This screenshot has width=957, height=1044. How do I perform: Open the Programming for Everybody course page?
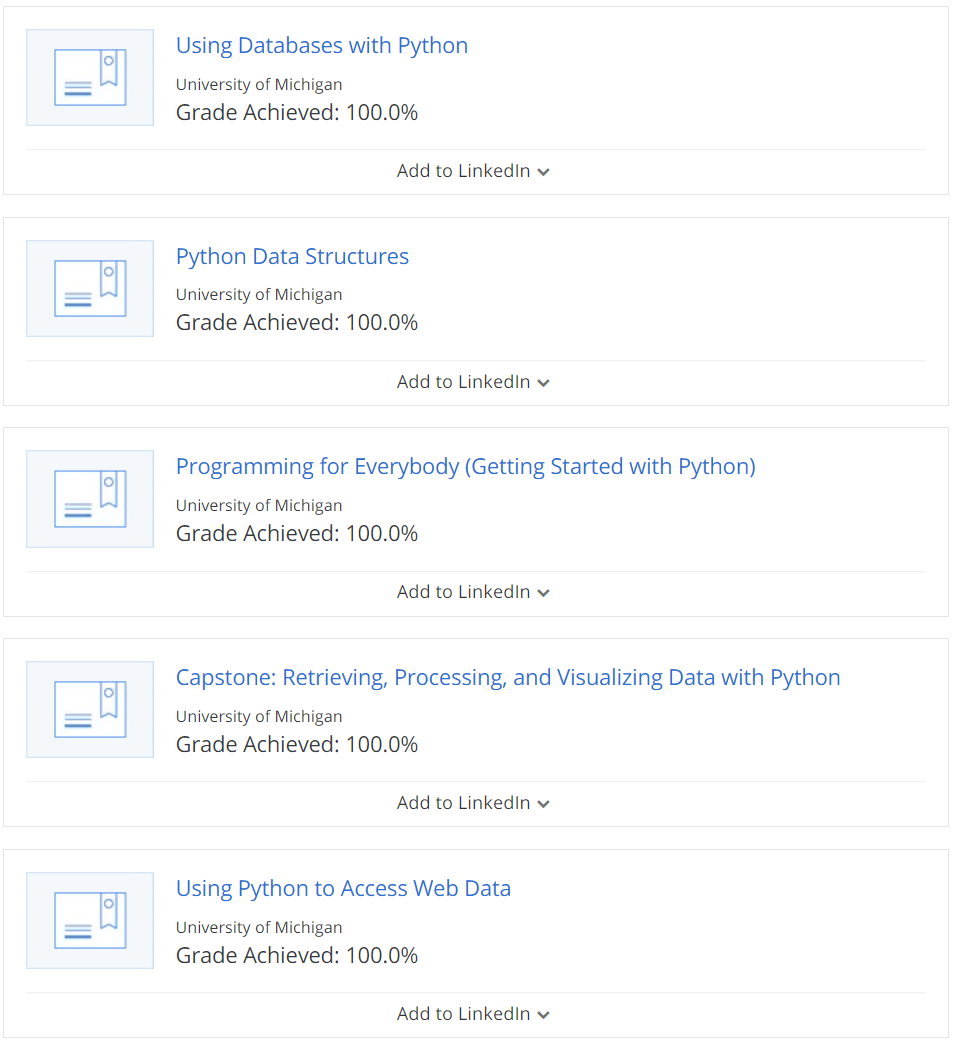point(465,466)
